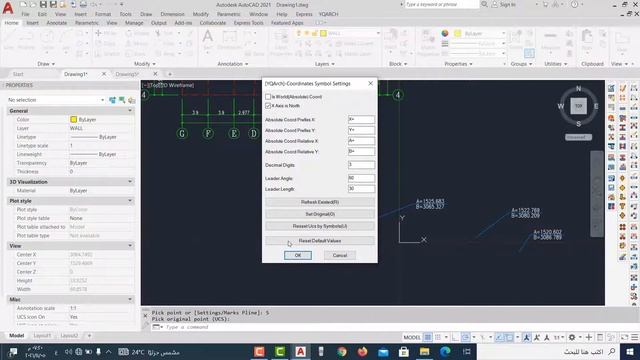
Task: Open Microsoft Edge from the taskbar
Action: click(x=445, y=351)
